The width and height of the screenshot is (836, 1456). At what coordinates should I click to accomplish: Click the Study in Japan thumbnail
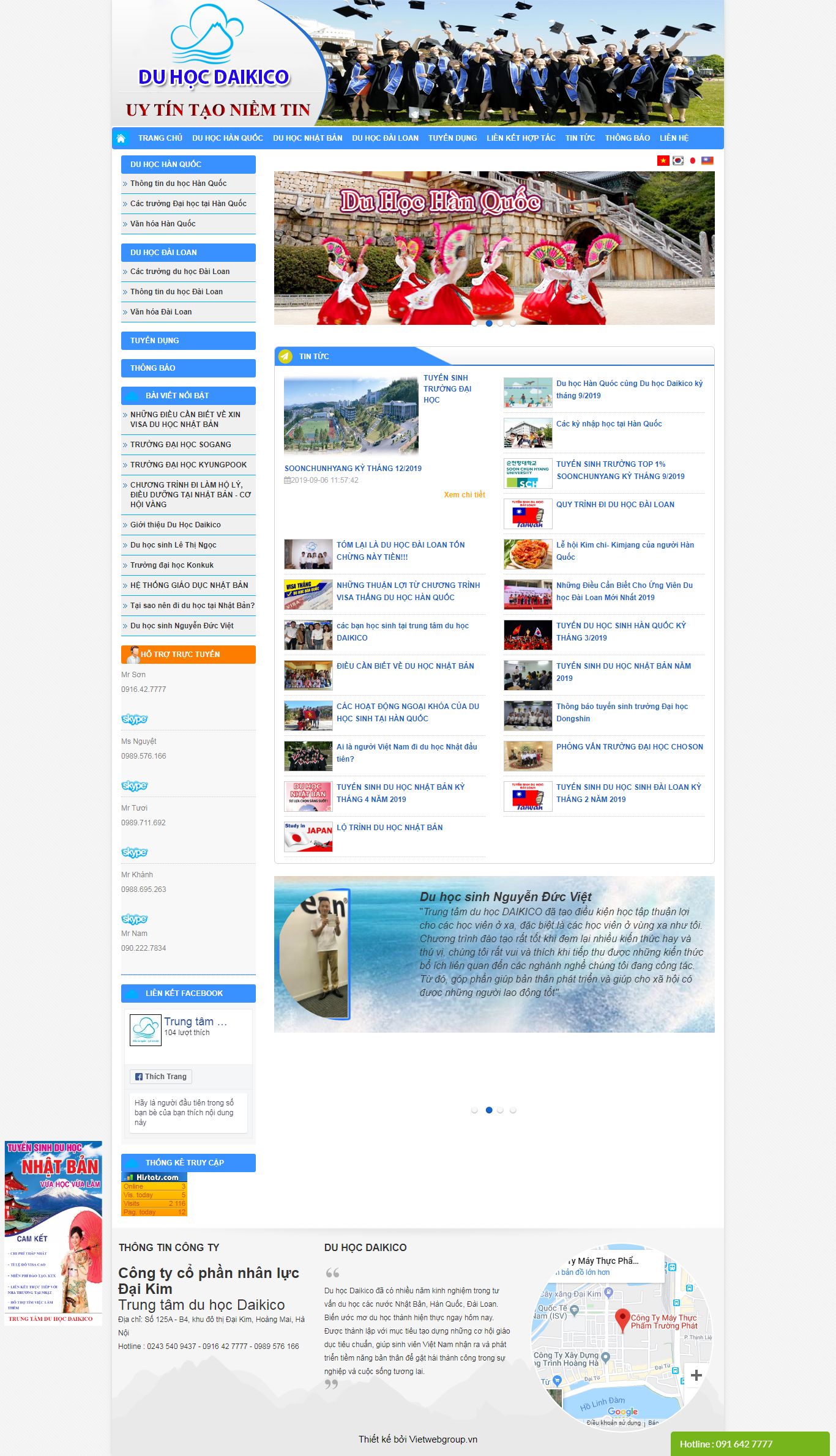308,837
